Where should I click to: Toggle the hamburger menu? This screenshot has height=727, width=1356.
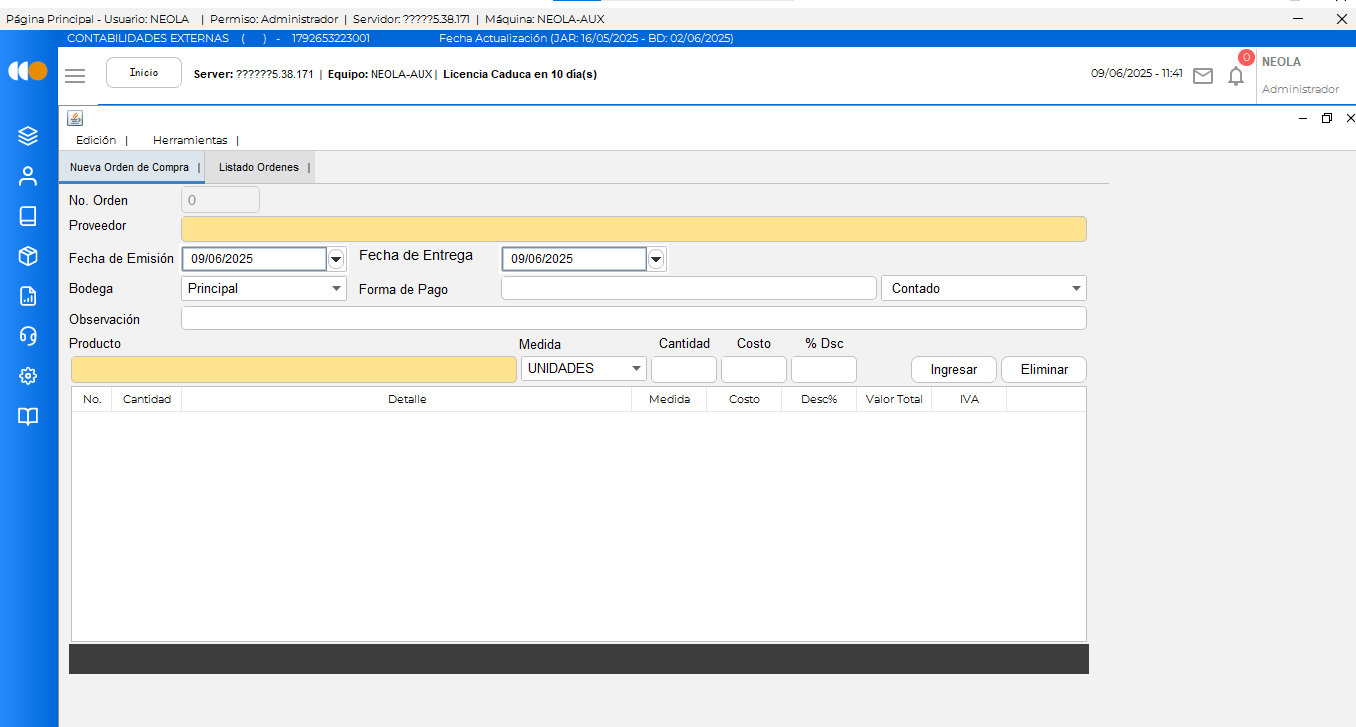(x=75, y=75)
